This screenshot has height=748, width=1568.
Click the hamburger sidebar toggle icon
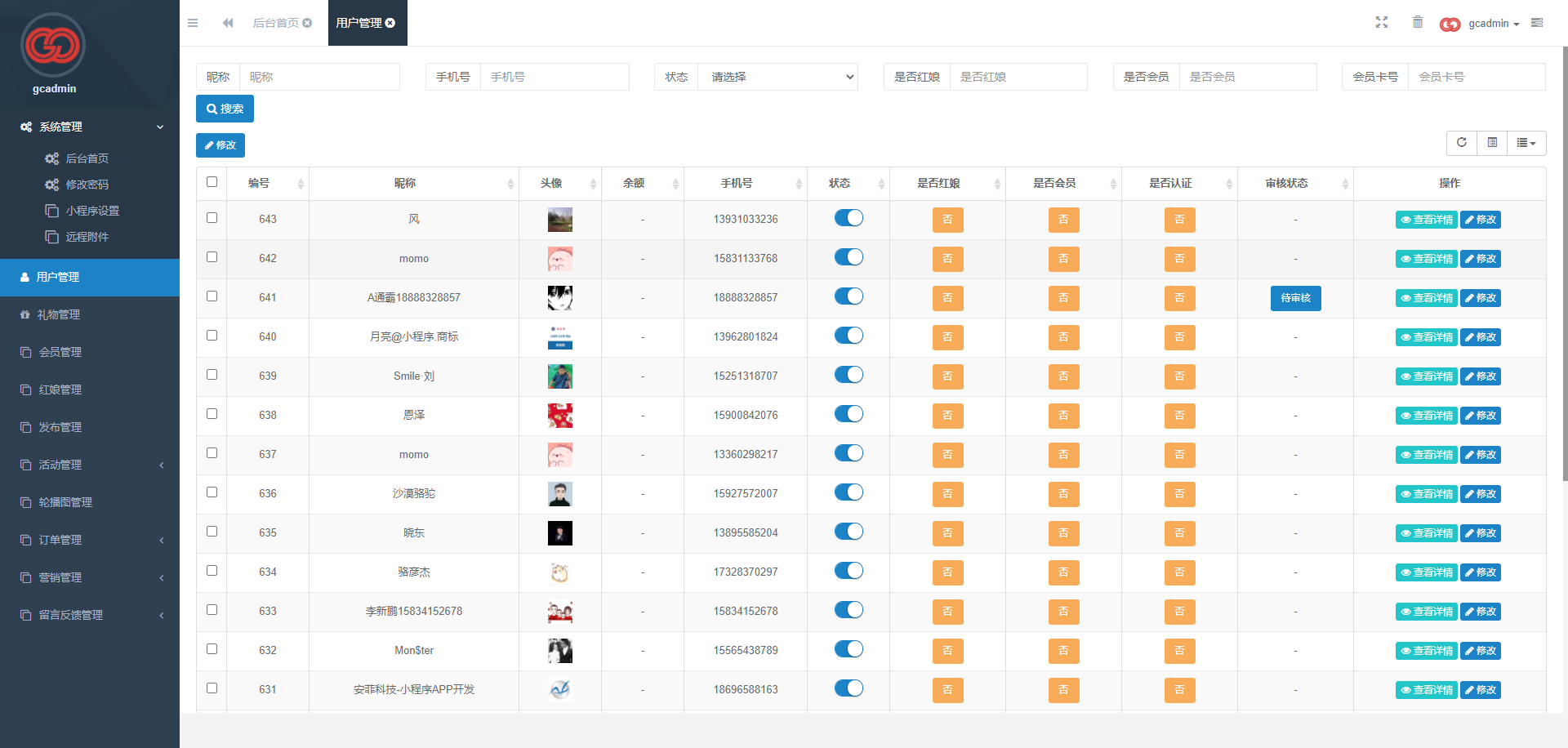[x=193, y=23]
